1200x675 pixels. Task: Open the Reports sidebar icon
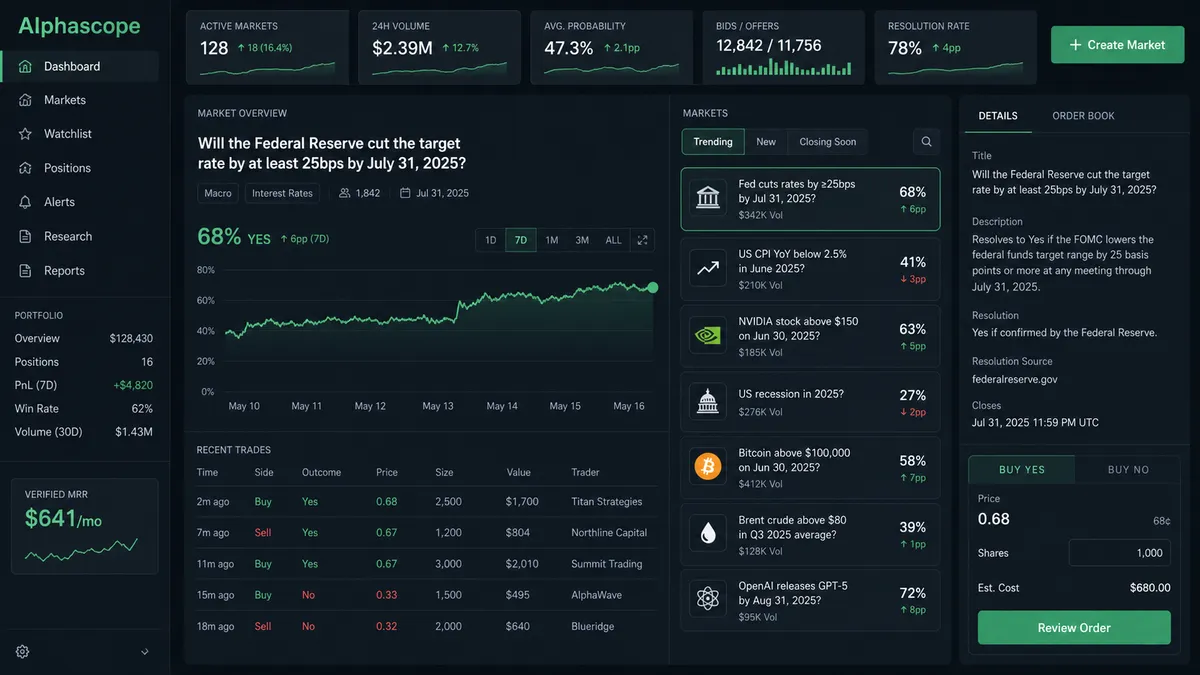(25, 270)
